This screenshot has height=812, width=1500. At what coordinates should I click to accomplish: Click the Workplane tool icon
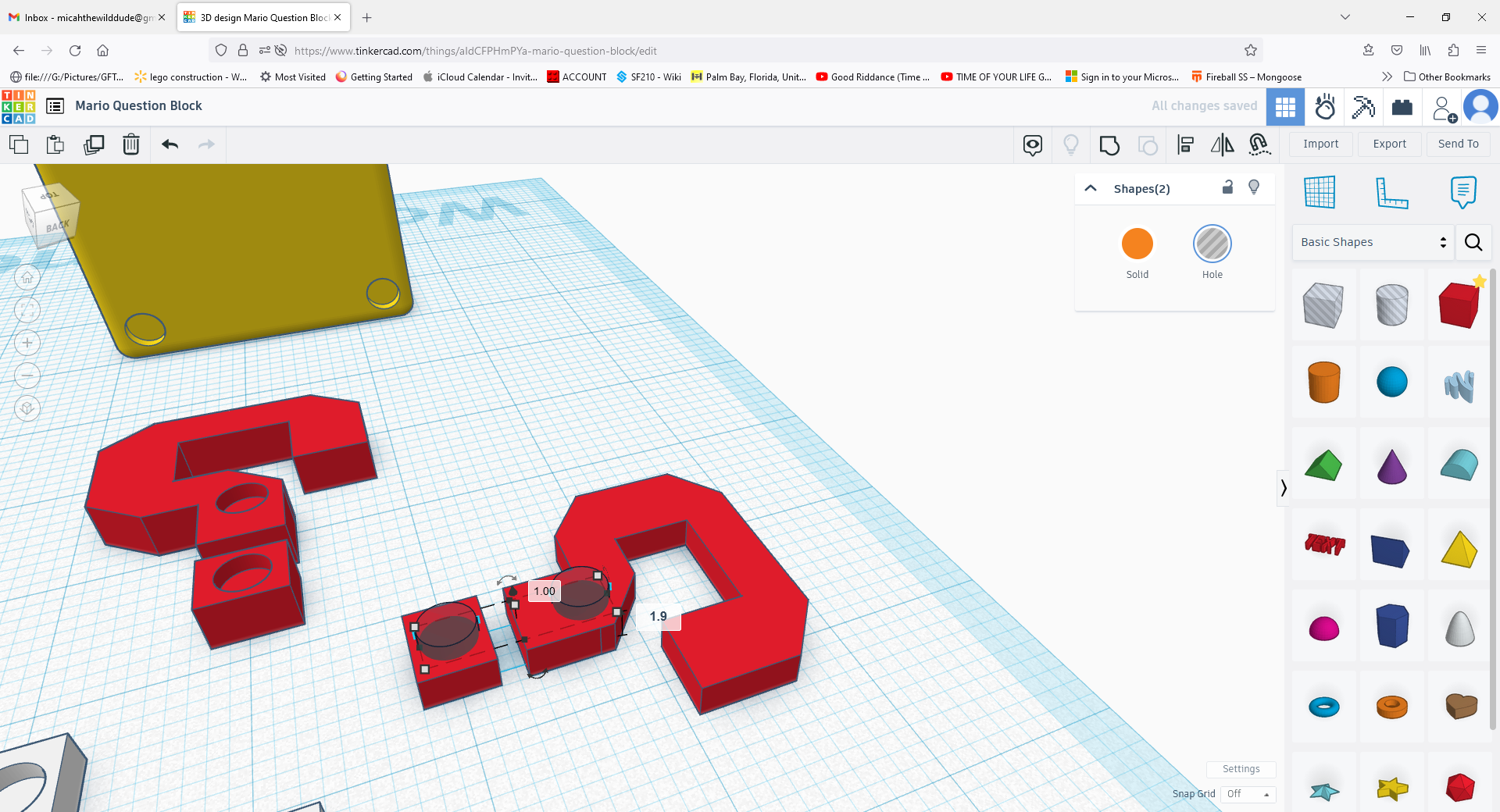tap(1320, 192)
